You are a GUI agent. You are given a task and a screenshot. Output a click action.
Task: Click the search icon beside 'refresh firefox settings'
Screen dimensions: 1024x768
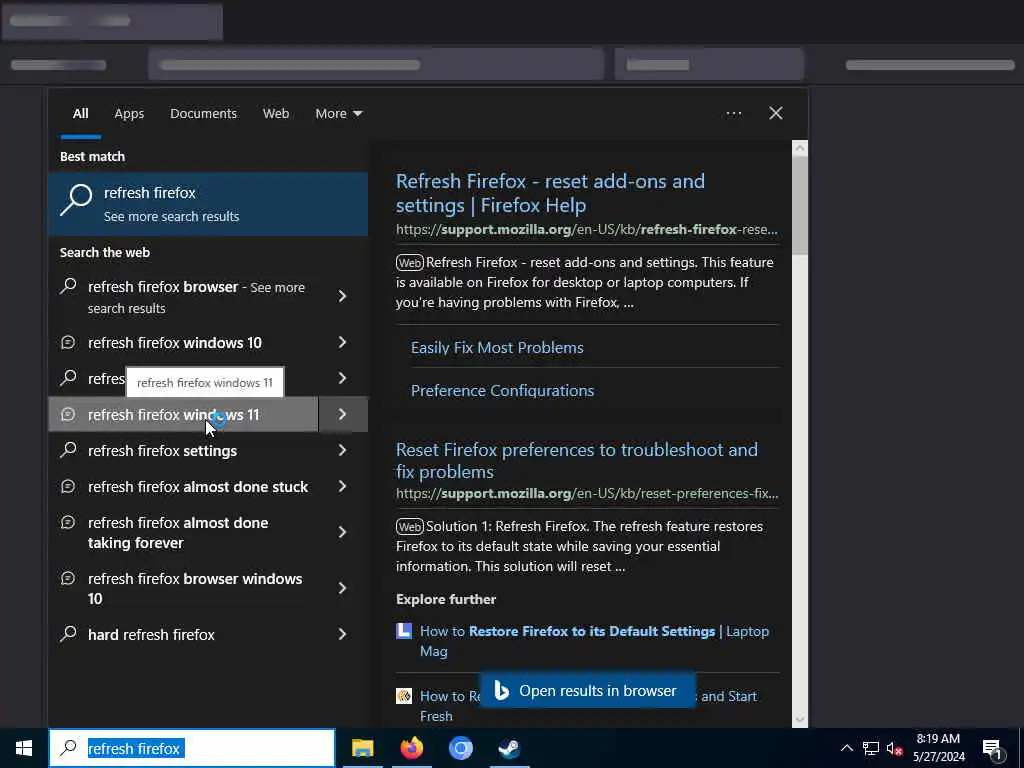pos(68,450)
